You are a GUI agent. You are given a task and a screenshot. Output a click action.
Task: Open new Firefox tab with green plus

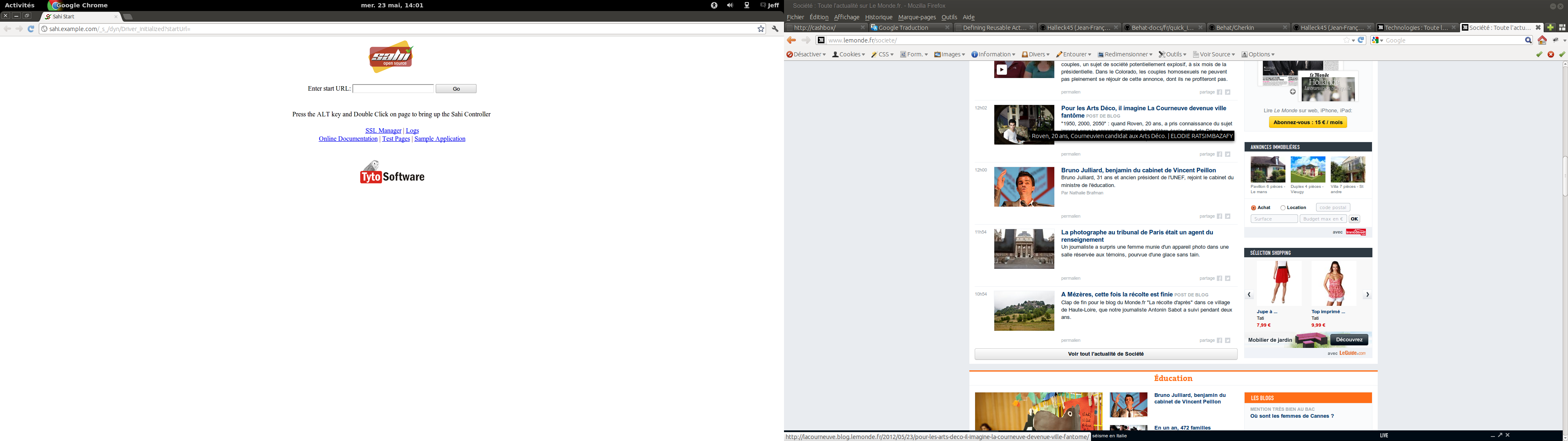1550,27
